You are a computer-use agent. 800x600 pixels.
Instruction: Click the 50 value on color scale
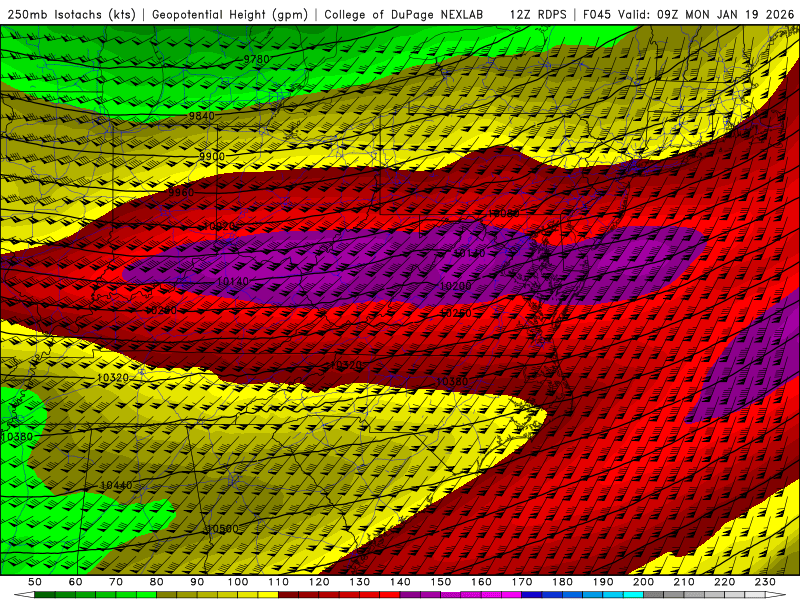tap(35, 582)
